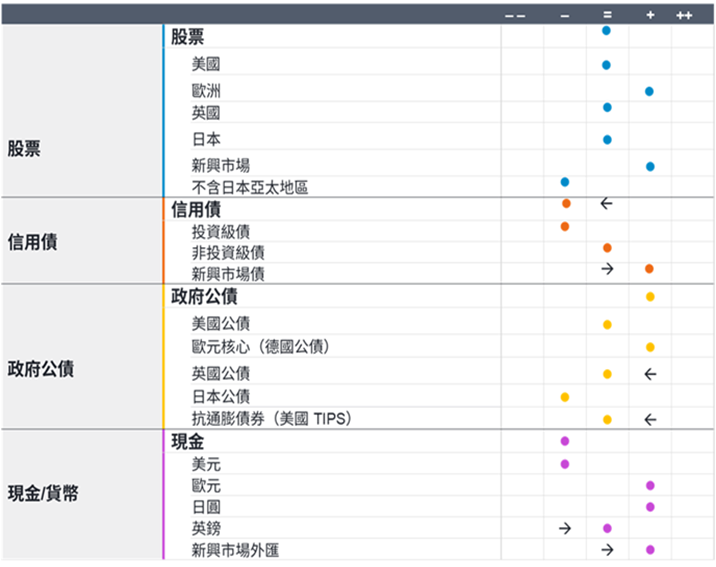Click the right arrow in the 英鎊 row
Image resolution: width=716 pixels, height=567 pixels.
point(565,528)
